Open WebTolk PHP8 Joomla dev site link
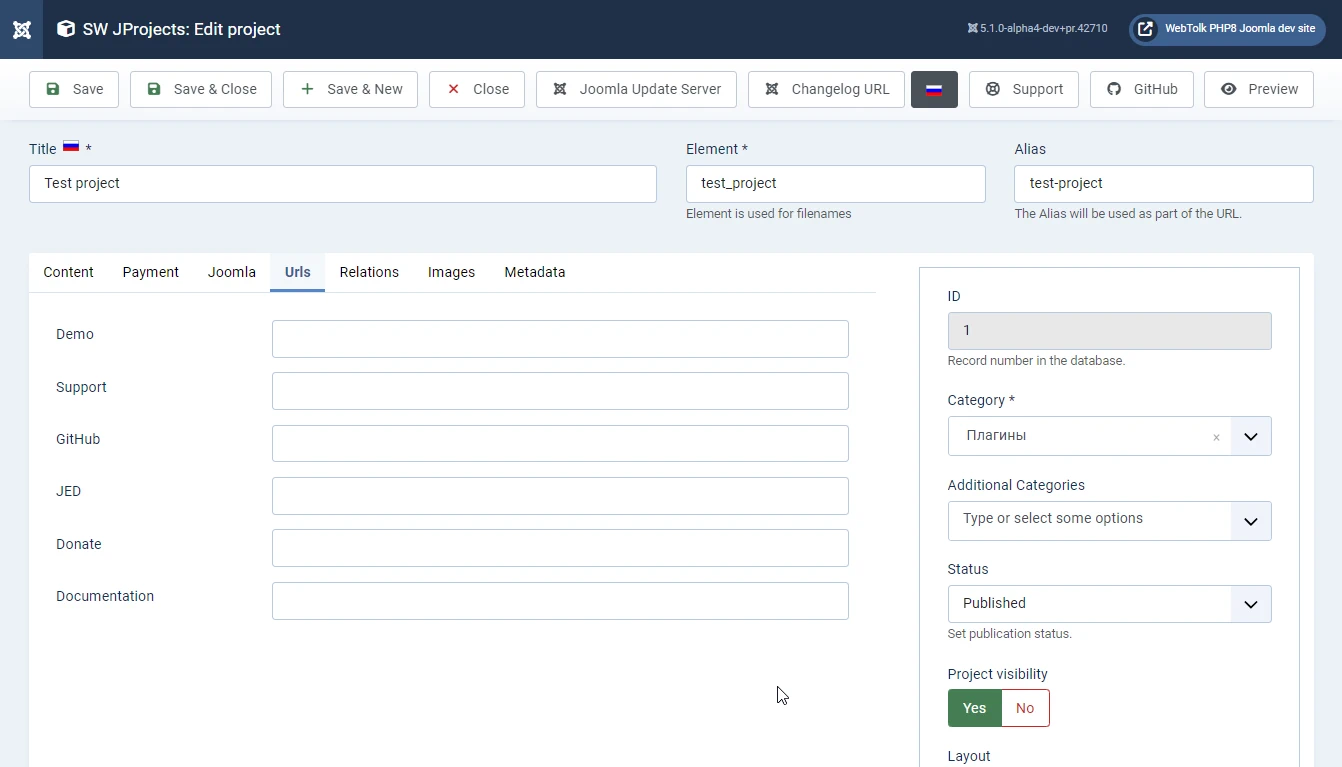The width and height of the screenshot is (1342, 767). (x=1227, y=29)
